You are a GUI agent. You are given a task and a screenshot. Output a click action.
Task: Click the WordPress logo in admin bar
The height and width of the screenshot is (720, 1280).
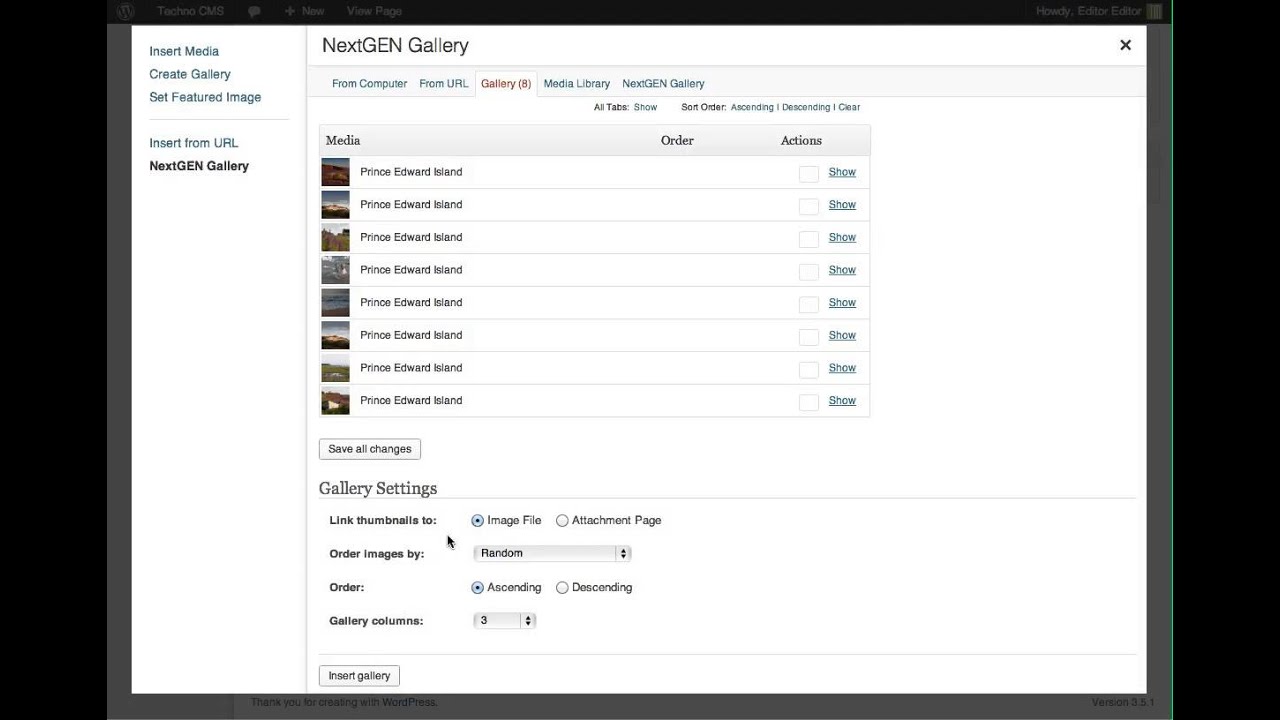click(x=125, y=11)
